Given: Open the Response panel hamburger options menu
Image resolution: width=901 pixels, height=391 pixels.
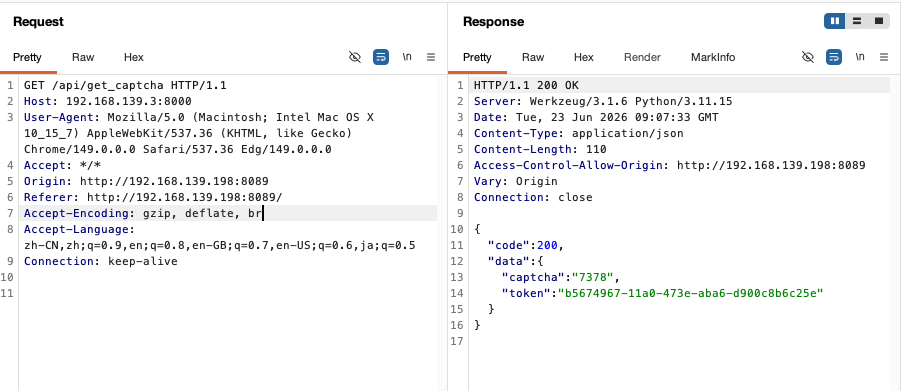Looking at the screenshot, I should pos(884,57).
